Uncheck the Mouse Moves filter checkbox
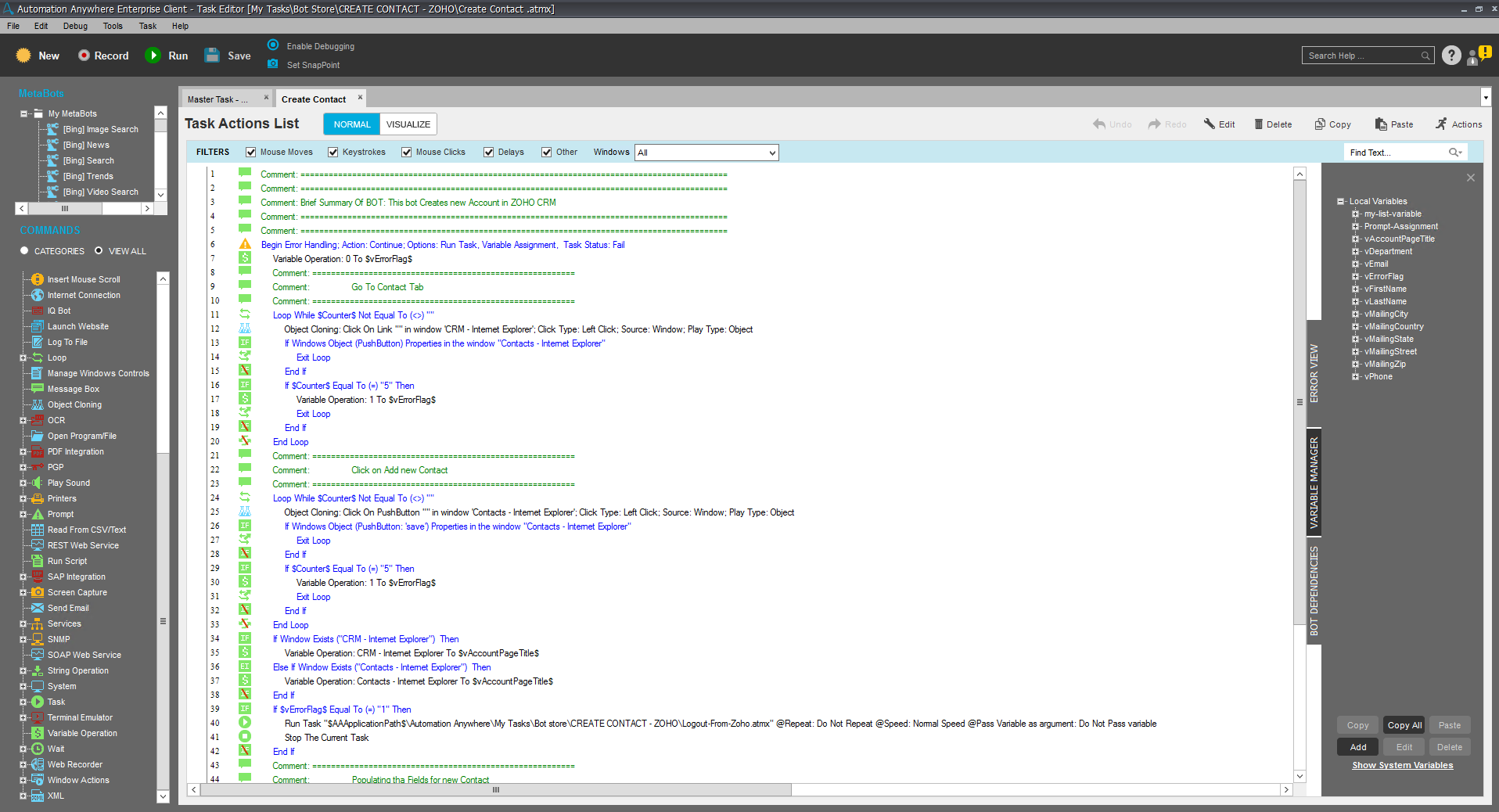 [251, 153]
